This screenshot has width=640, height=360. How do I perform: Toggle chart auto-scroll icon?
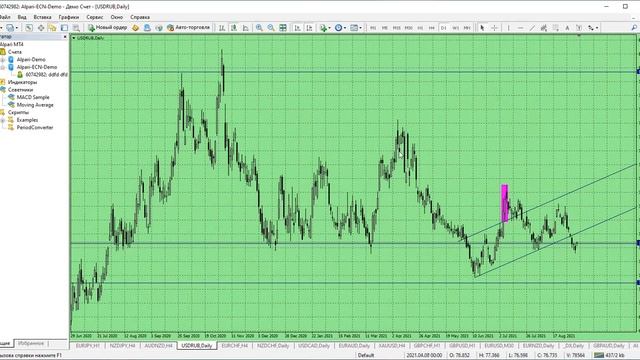[x=298, y=28]
